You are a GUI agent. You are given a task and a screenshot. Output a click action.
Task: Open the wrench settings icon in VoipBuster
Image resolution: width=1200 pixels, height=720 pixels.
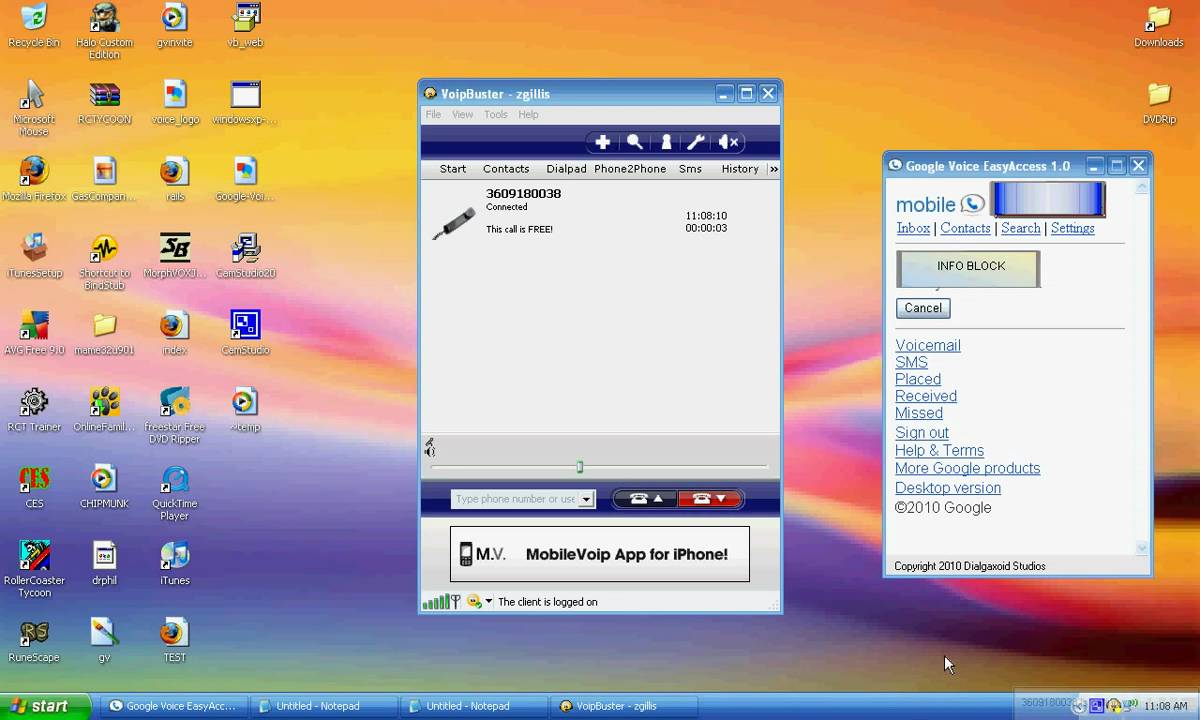pos(696,143)
